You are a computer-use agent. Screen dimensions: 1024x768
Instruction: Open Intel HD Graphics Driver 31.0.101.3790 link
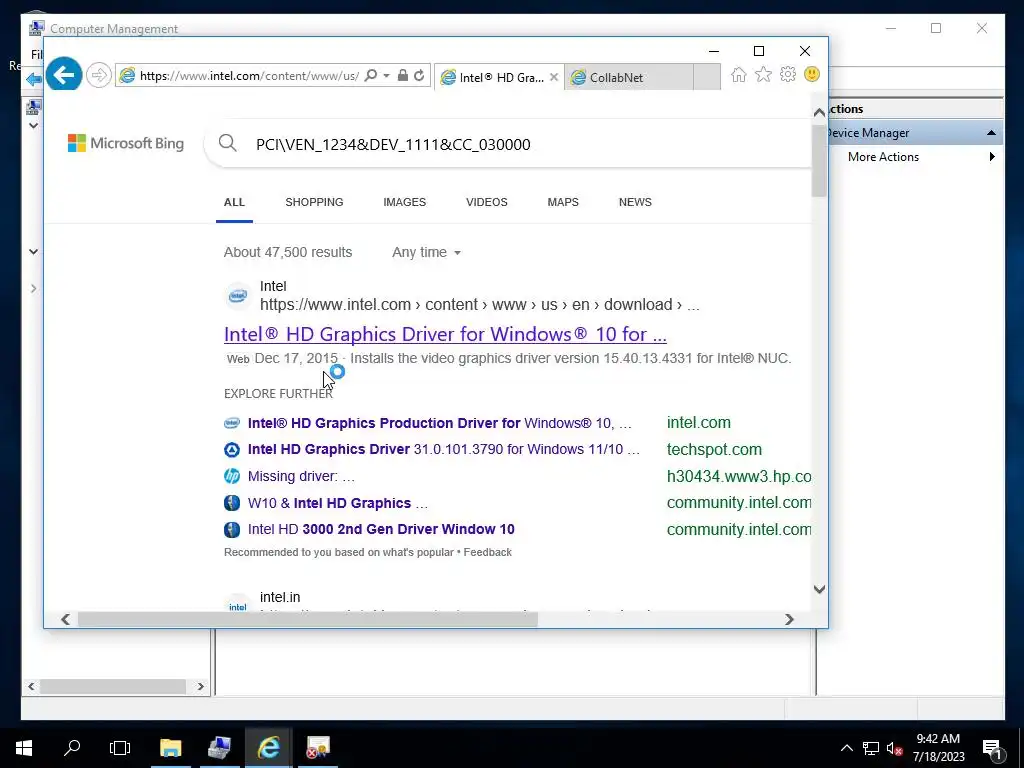coord(443,450)
